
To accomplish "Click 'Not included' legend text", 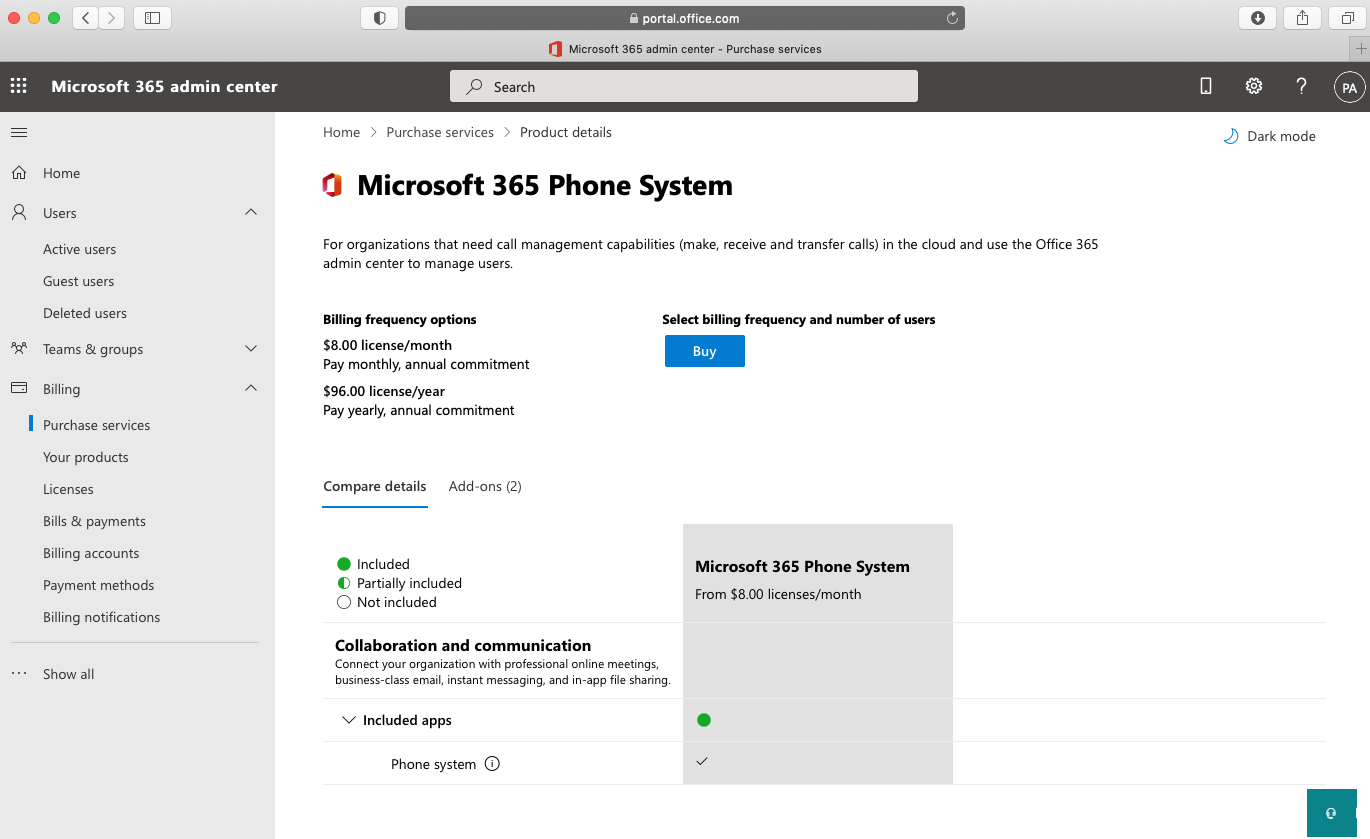I will [396, 602].
